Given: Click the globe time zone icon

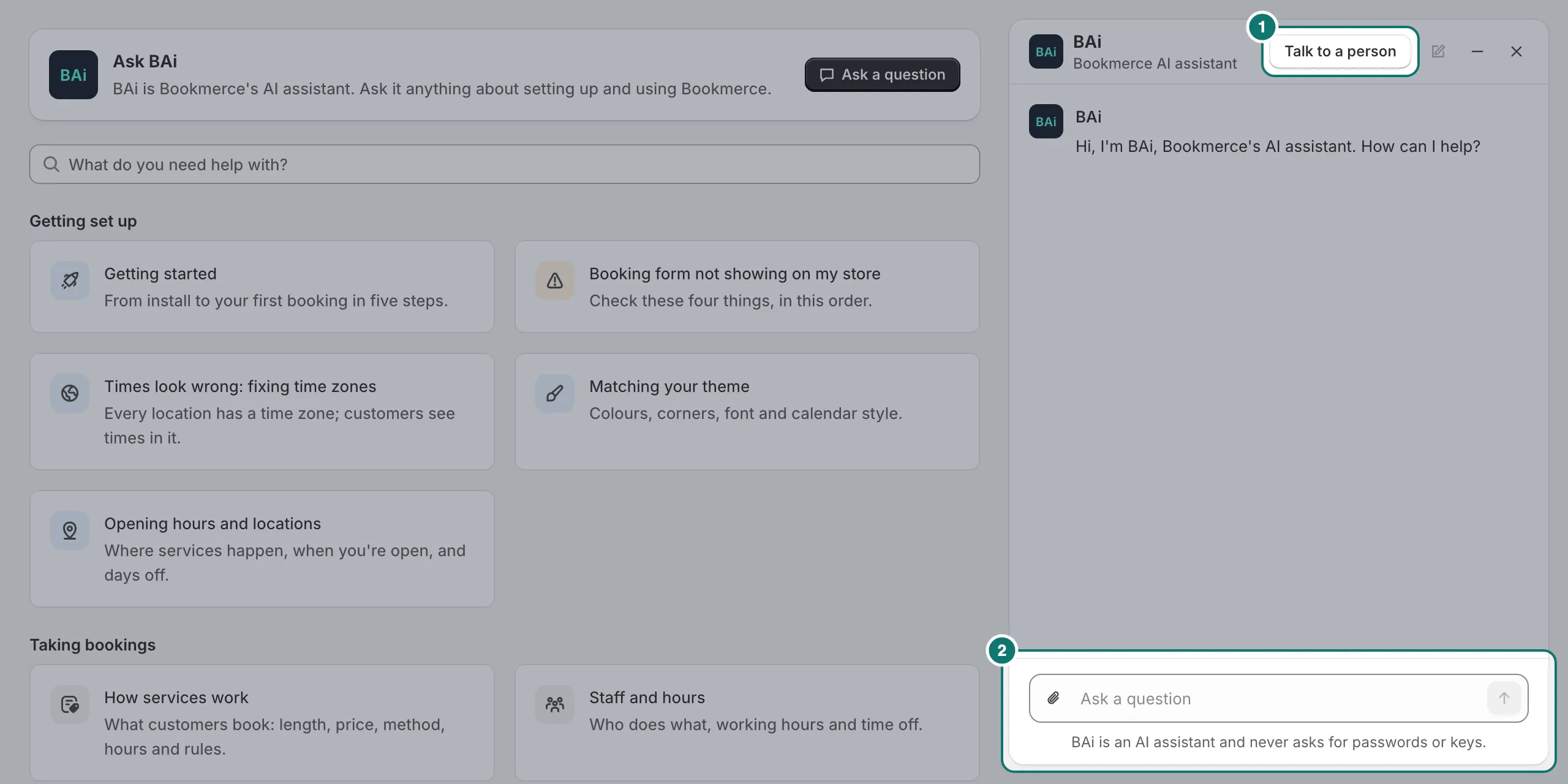Looking at the screenshot, I should coord(70,393).
